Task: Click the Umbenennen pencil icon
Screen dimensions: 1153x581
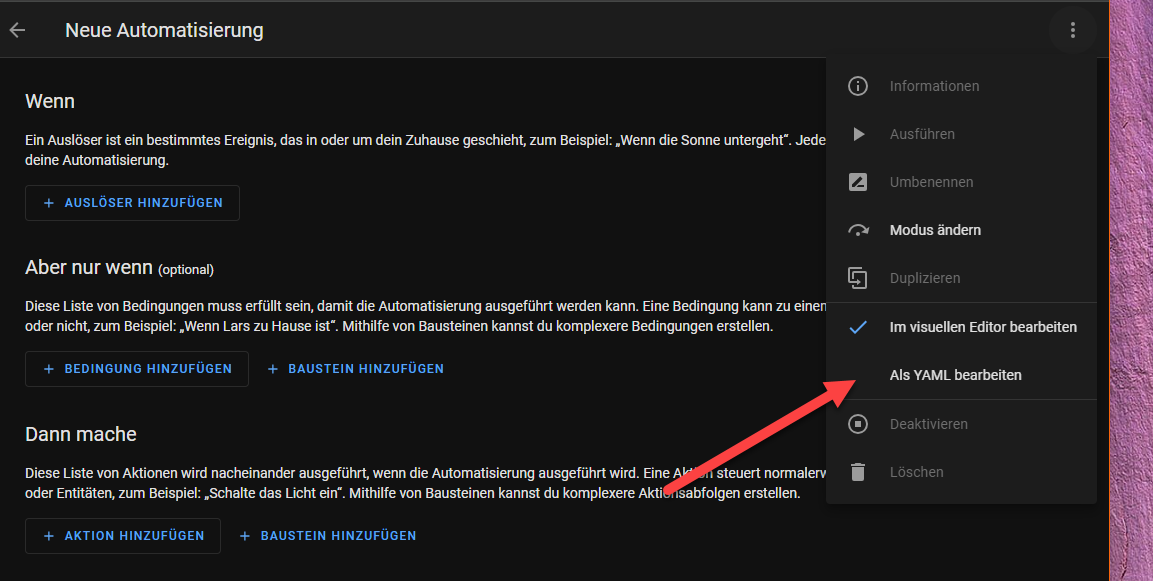Action: [857, 182]
